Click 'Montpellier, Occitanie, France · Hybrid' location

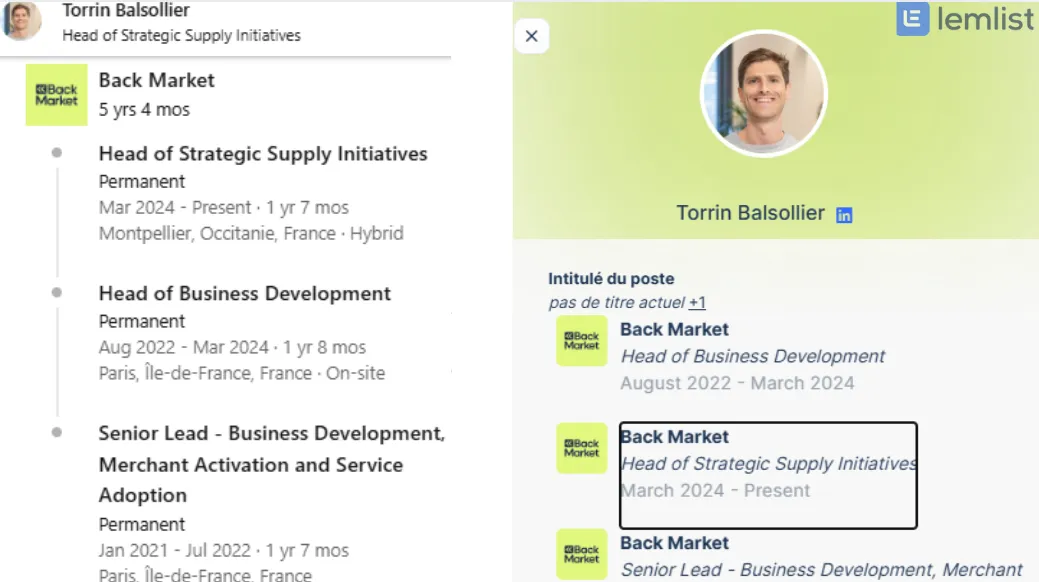(251, 233)
